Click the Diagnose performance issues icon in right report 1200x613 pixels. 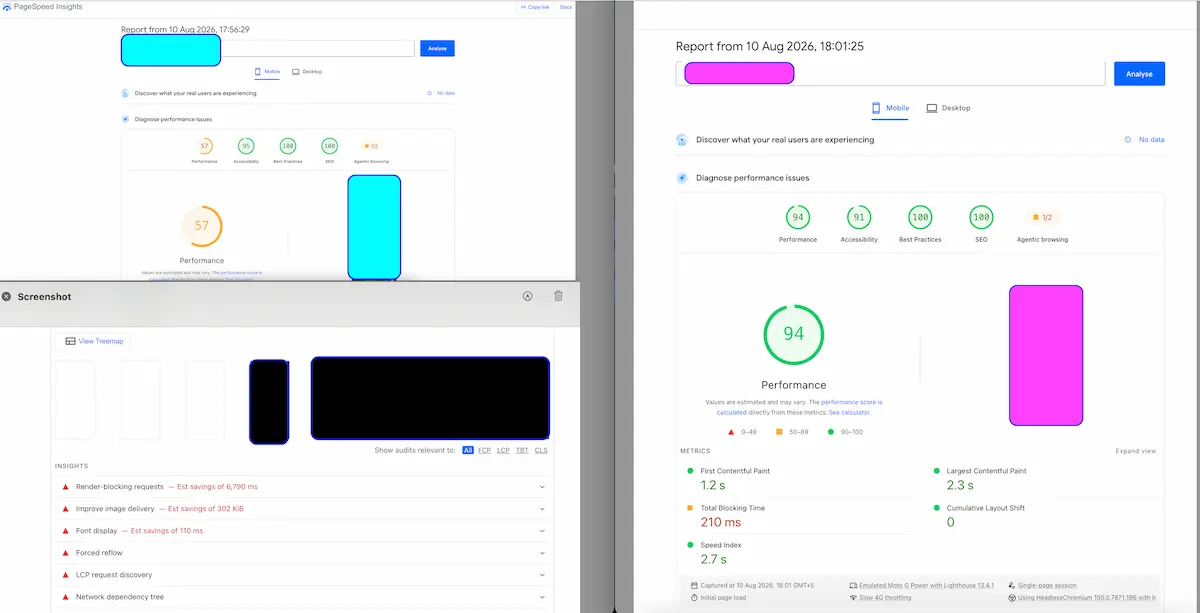coord(681,178)
